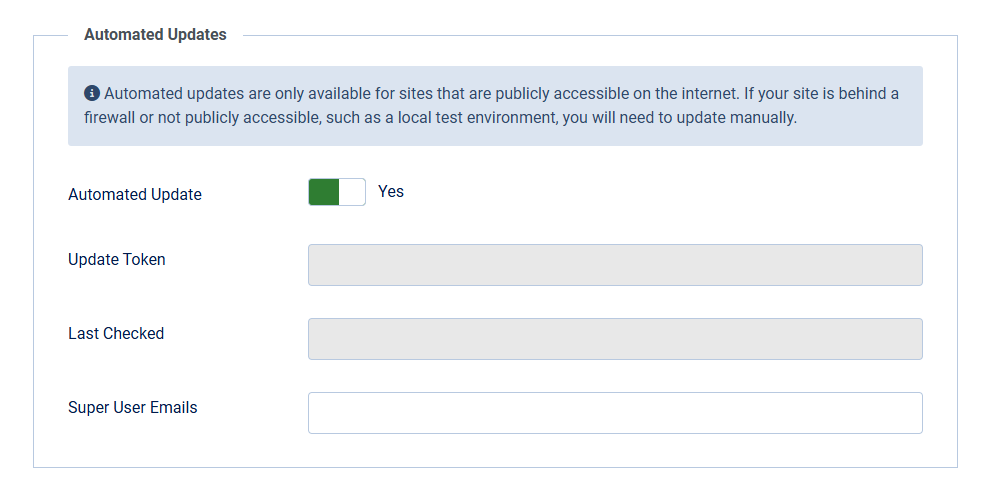The image size is (990, 498).
Task: Toggle the Automated Update switch
Action: 337,192
